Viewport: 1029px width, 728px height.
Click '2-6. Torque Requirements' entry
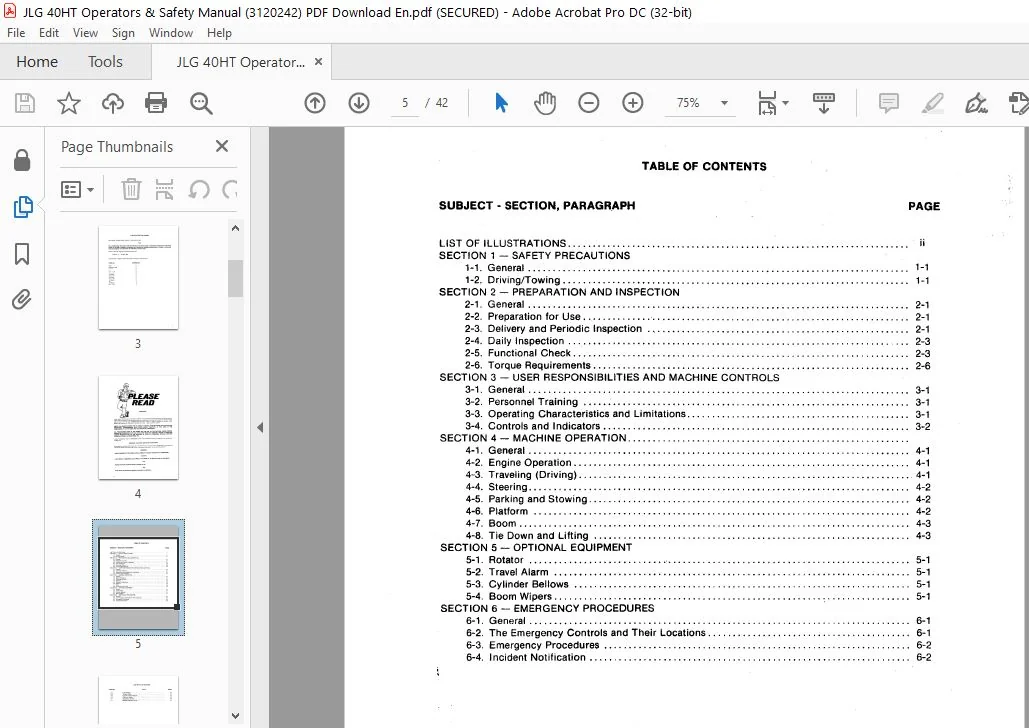pos(528,365)
